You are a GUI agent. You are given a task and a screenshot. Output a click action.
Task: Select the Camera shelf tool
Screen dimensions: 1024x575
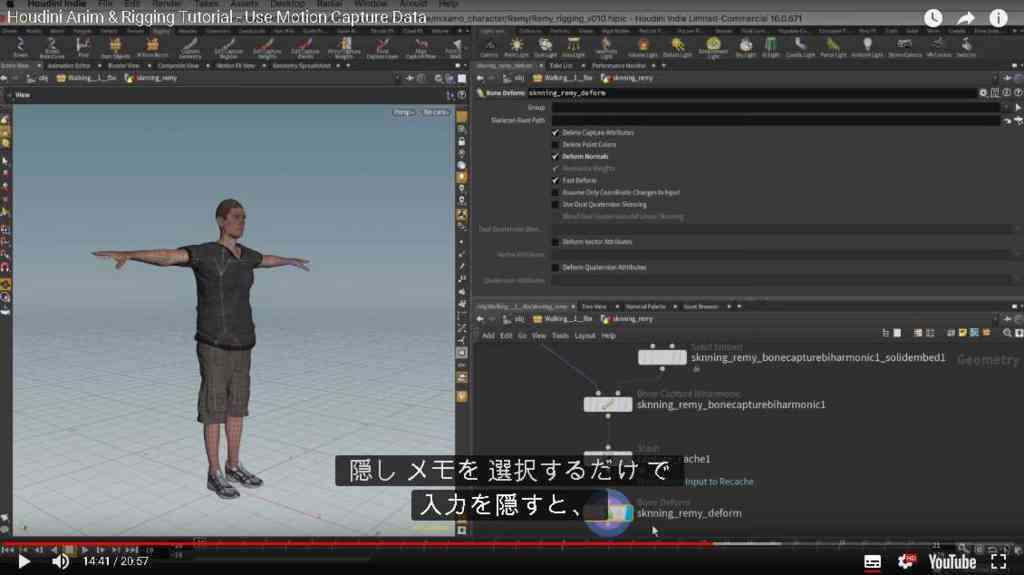[x=489, y=46]
